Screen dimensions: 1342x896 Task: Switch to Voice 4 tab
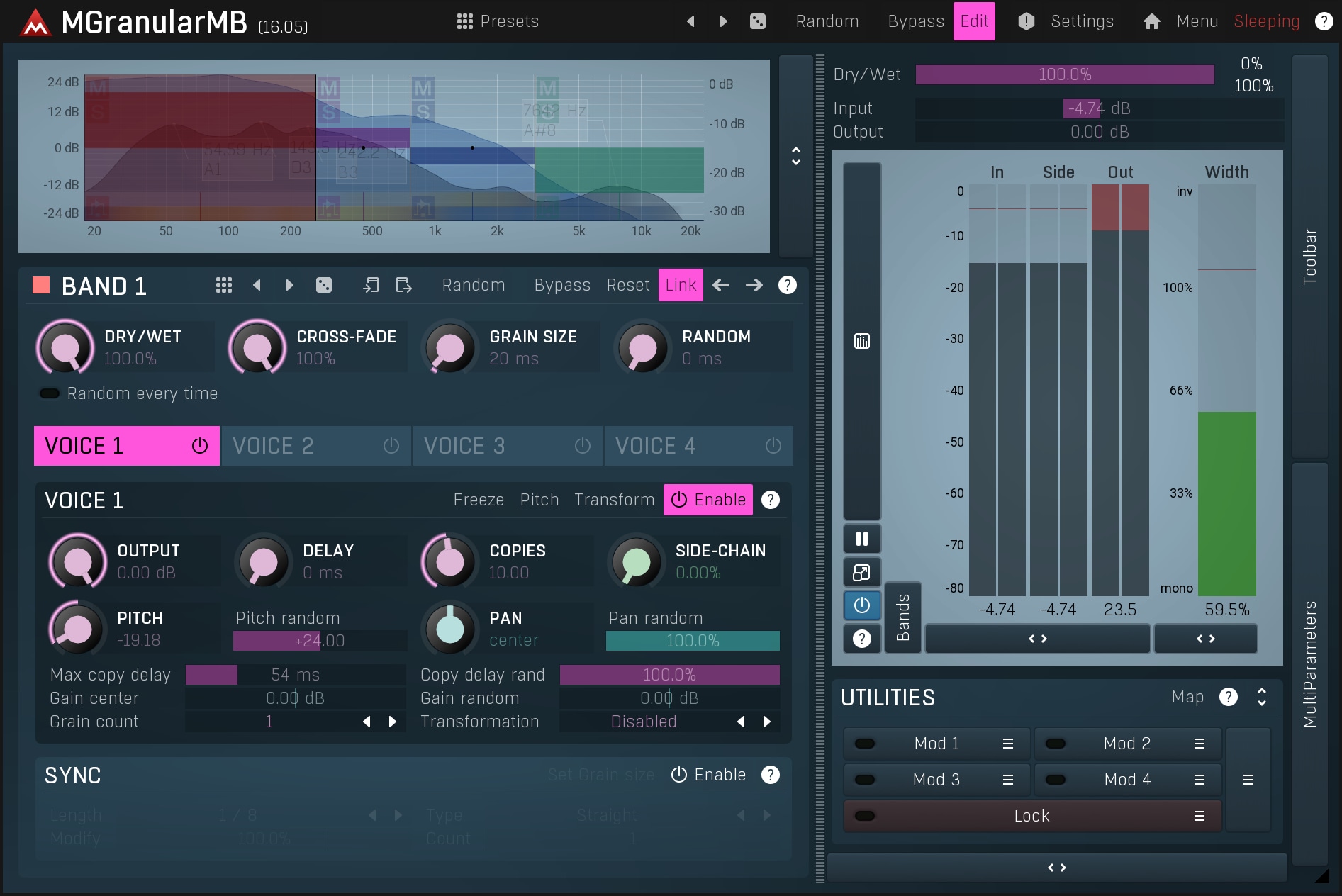[x=699, y=446]
